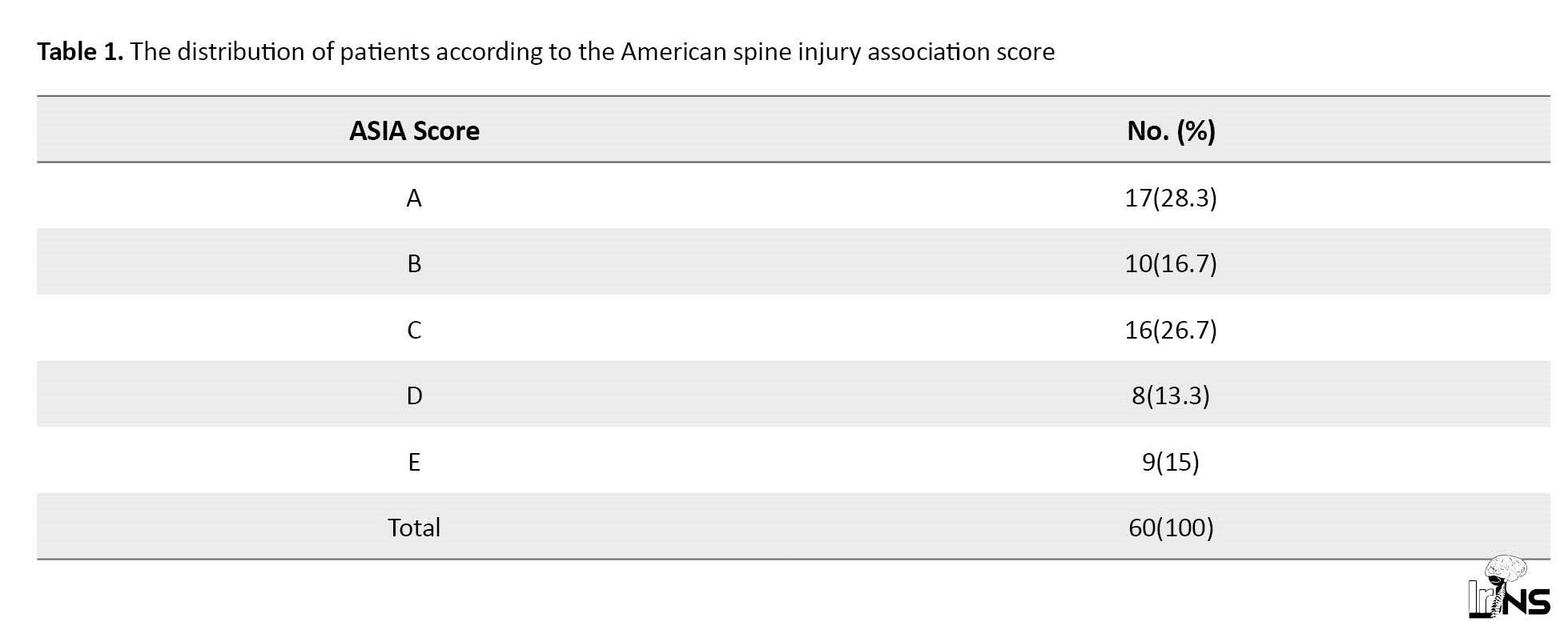The height and width of the screenshot is (642, 1568).
Task: Select the 10(16.7) value cell
Action: (x=1171, y=263)
